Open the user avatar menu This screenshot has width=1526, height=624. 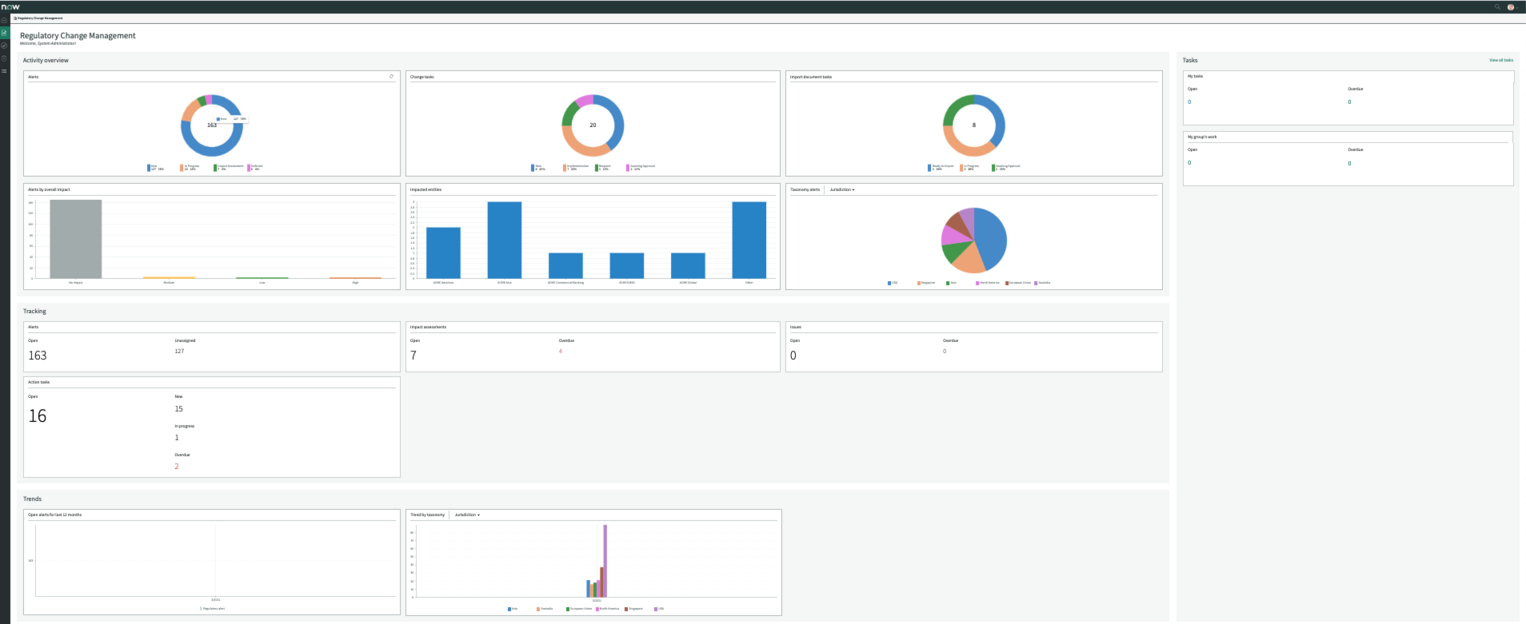click(1511, 6)
